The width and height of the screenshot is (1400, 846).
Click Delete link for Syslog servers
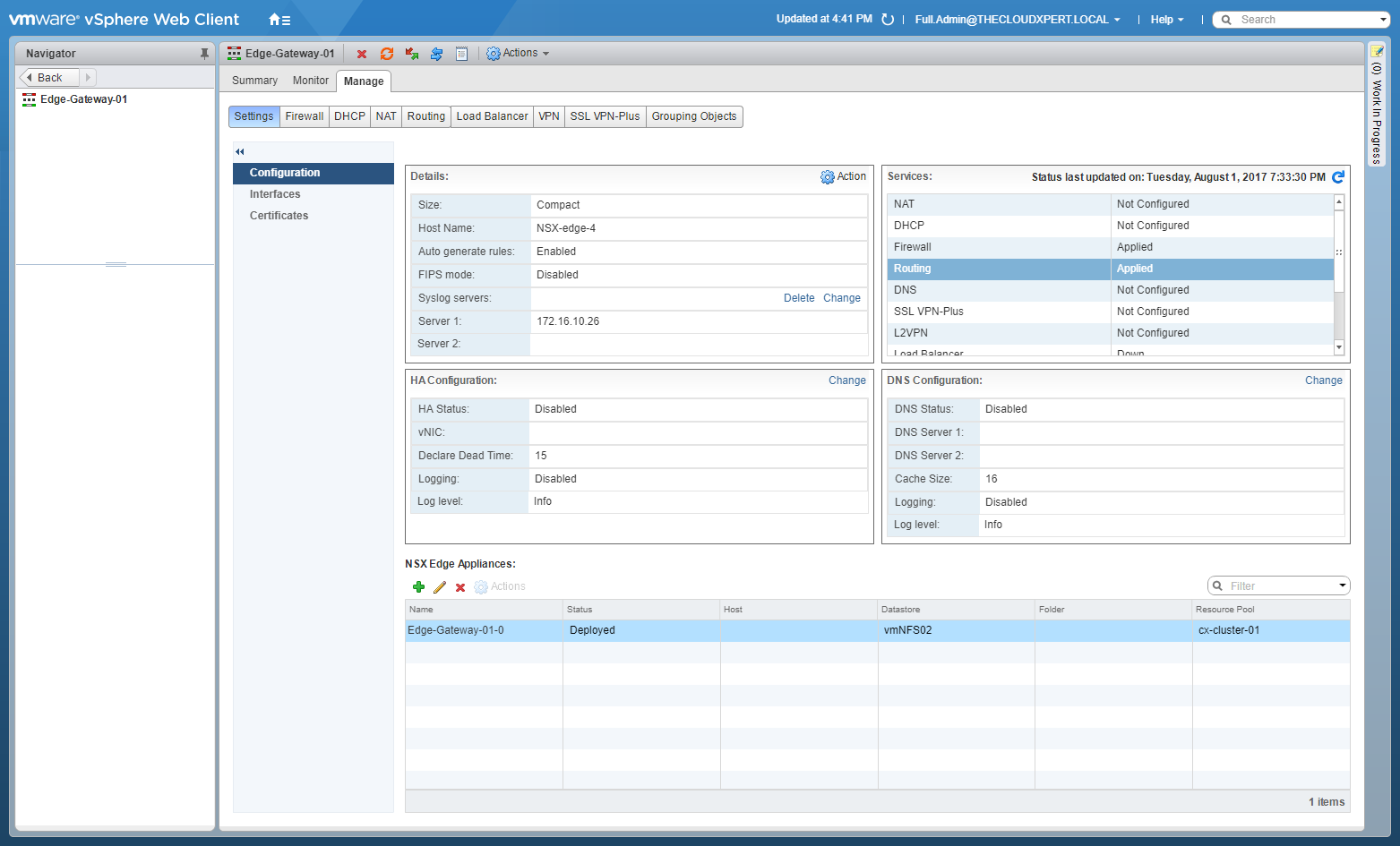(799, 298)
